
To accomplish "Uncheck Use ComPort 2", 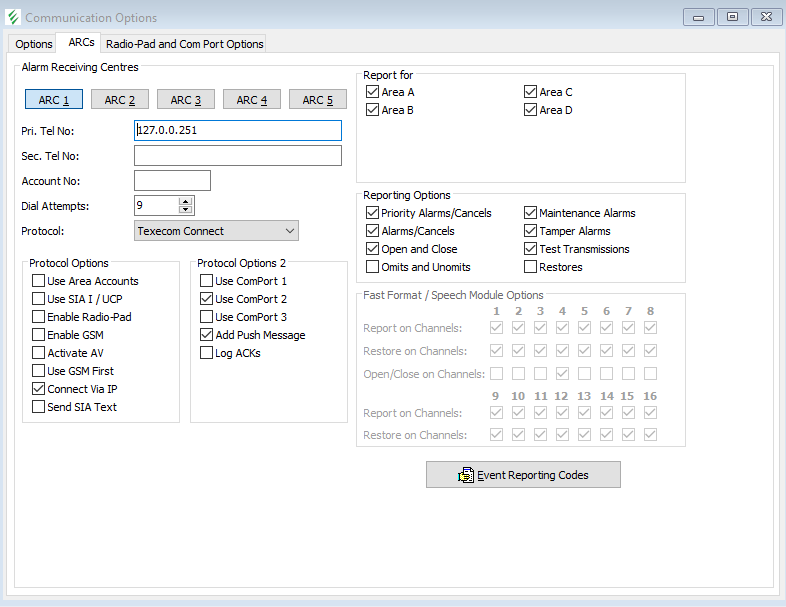I will click(207, 299).
